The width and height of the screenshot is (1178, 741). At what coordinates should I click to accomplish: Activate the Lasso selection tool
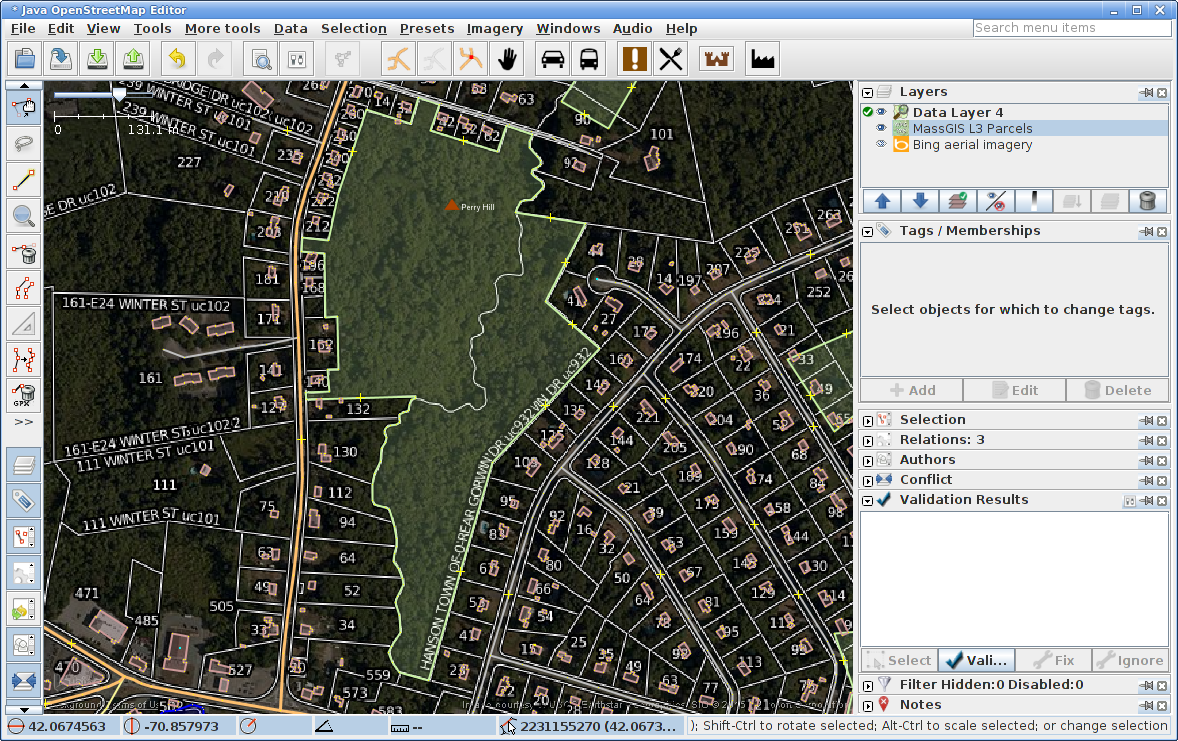pyautogui.click(x=24, y=143)
